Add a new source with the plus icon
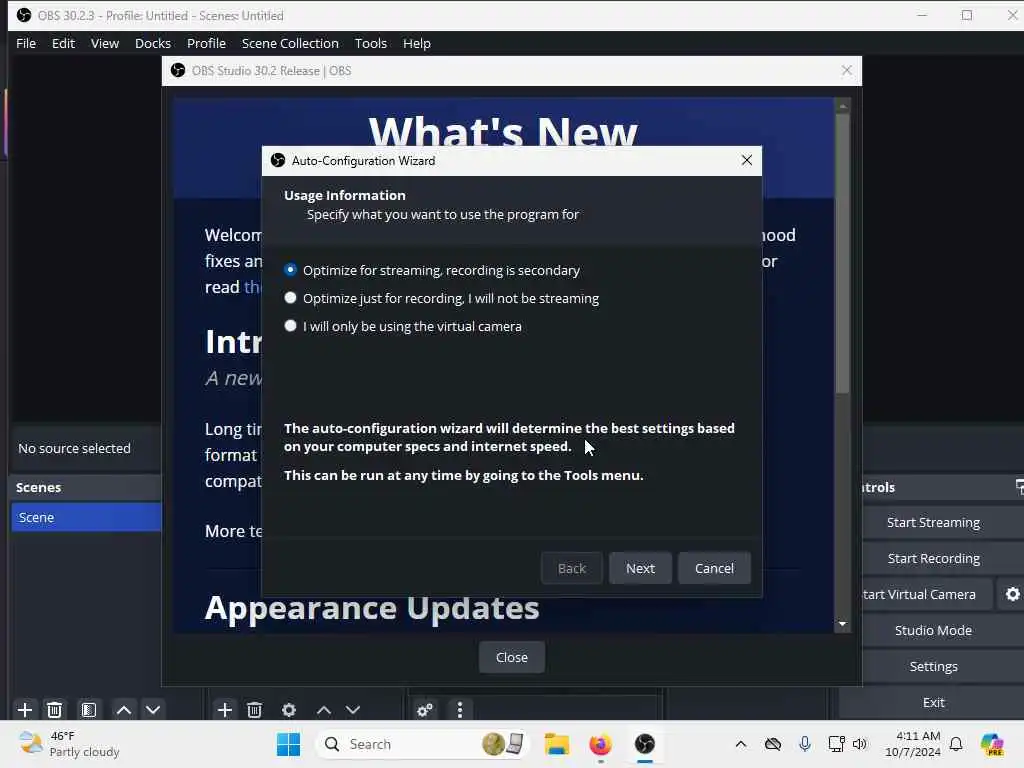1024x768 pixels. click(x=225, y=709)
